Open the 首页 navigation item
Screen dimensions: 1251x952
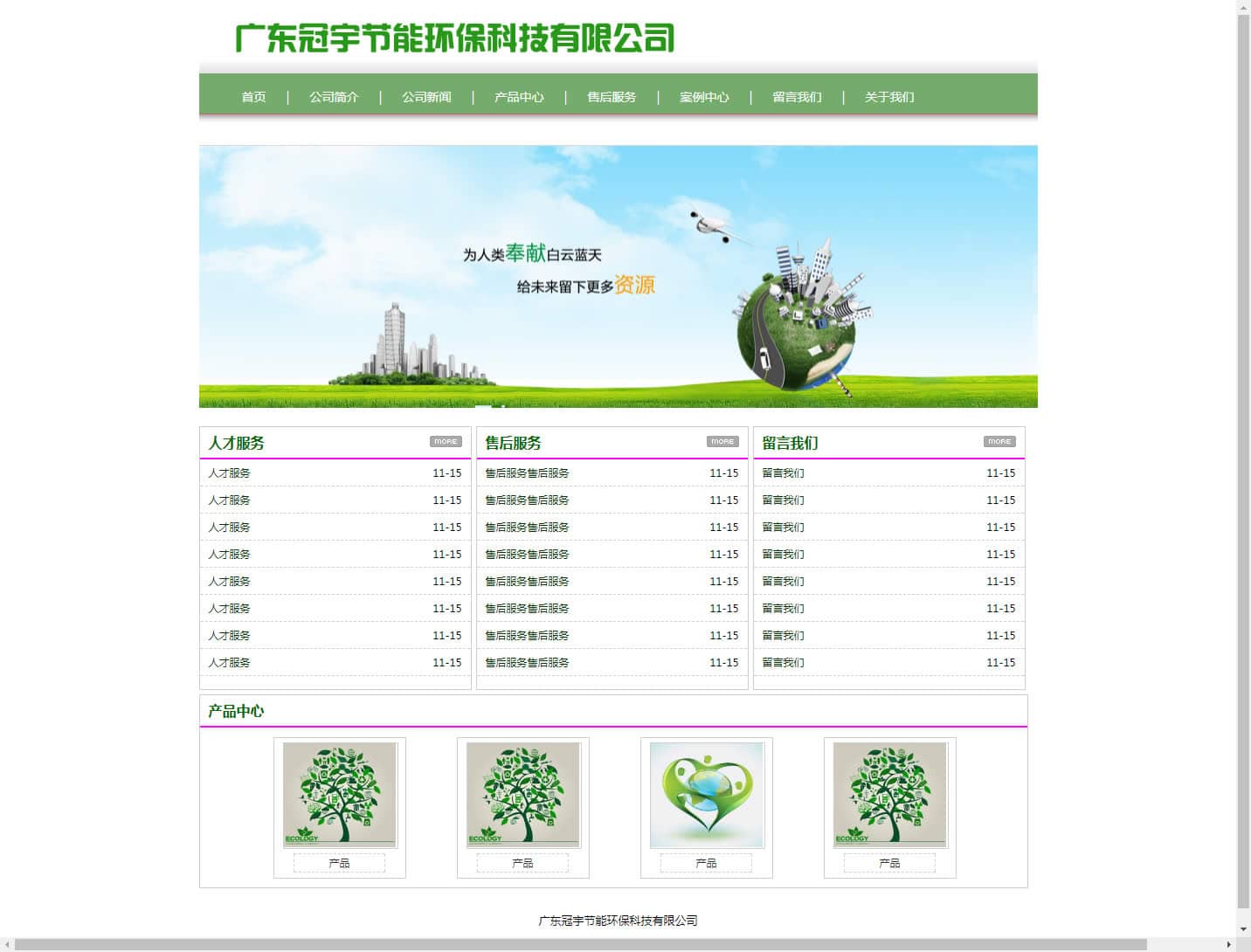click(x=253, y=97)
